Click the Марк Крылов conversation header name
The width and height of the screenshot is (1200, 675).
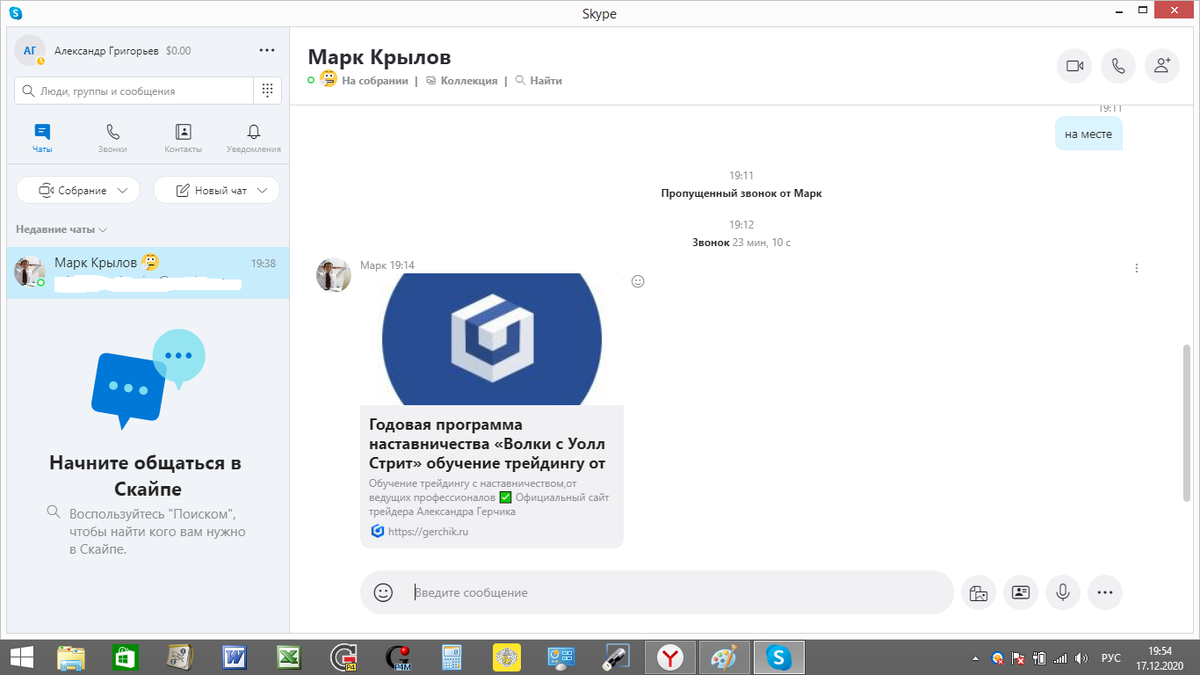click(x=379, y=57)
